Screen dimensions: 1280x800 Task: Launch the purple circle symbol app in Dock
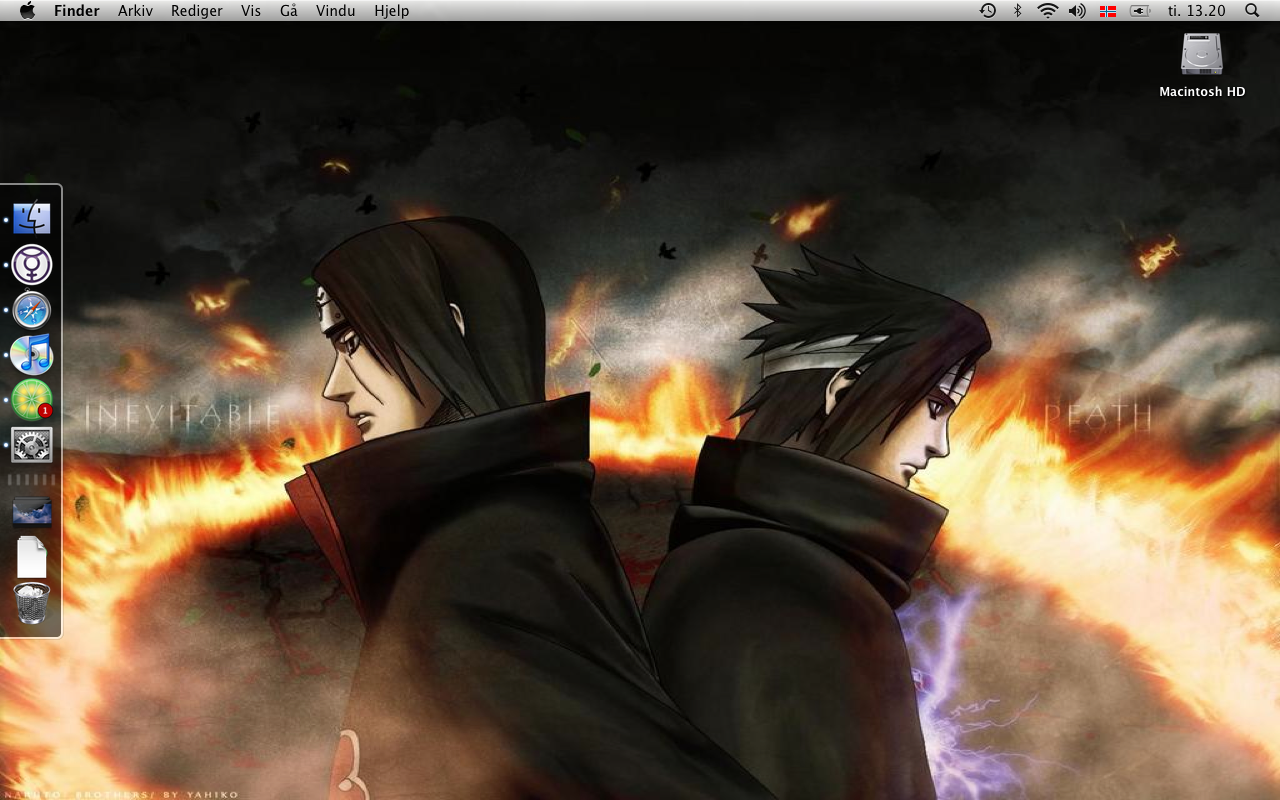[32, 265]
